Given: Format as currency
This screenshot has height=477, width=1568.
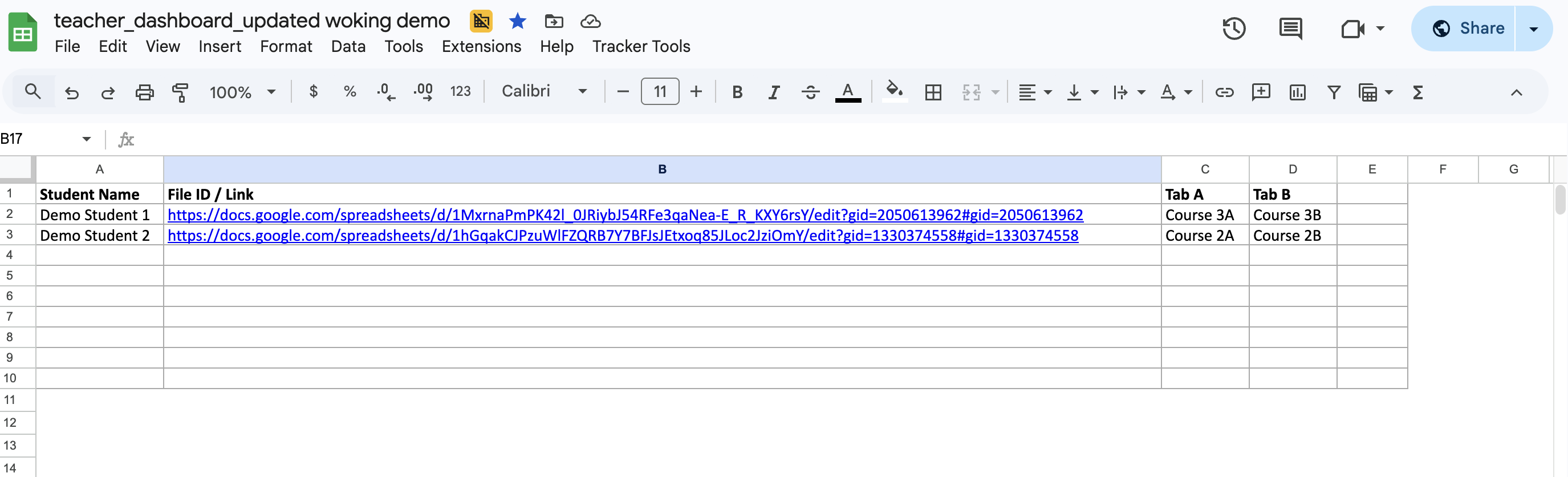Looking at the screenshot, I should pos(314,91).
